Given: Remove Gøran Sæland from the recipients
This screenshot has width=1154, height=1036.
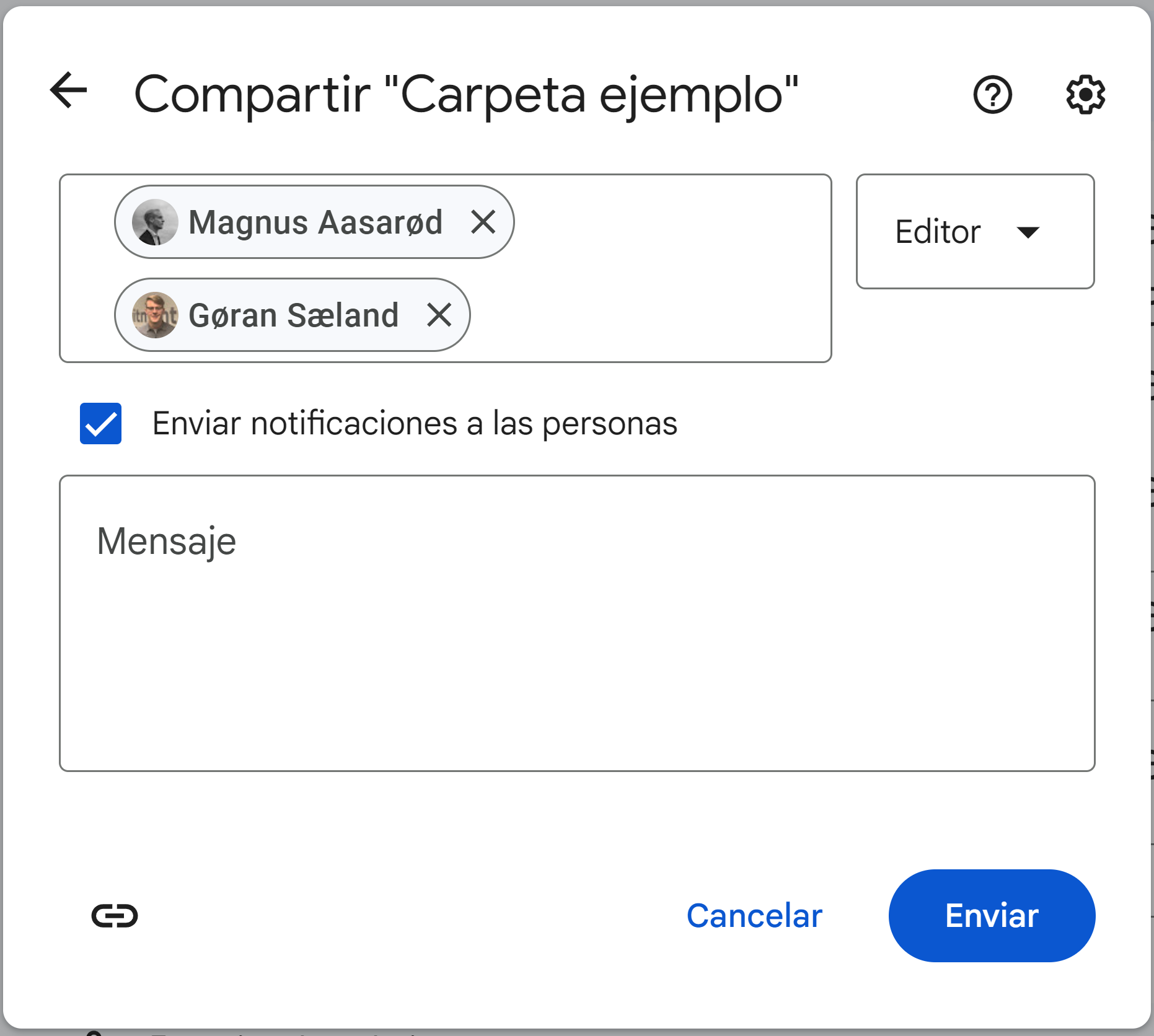Looking at the screenshot, I should tap(439, 315).
